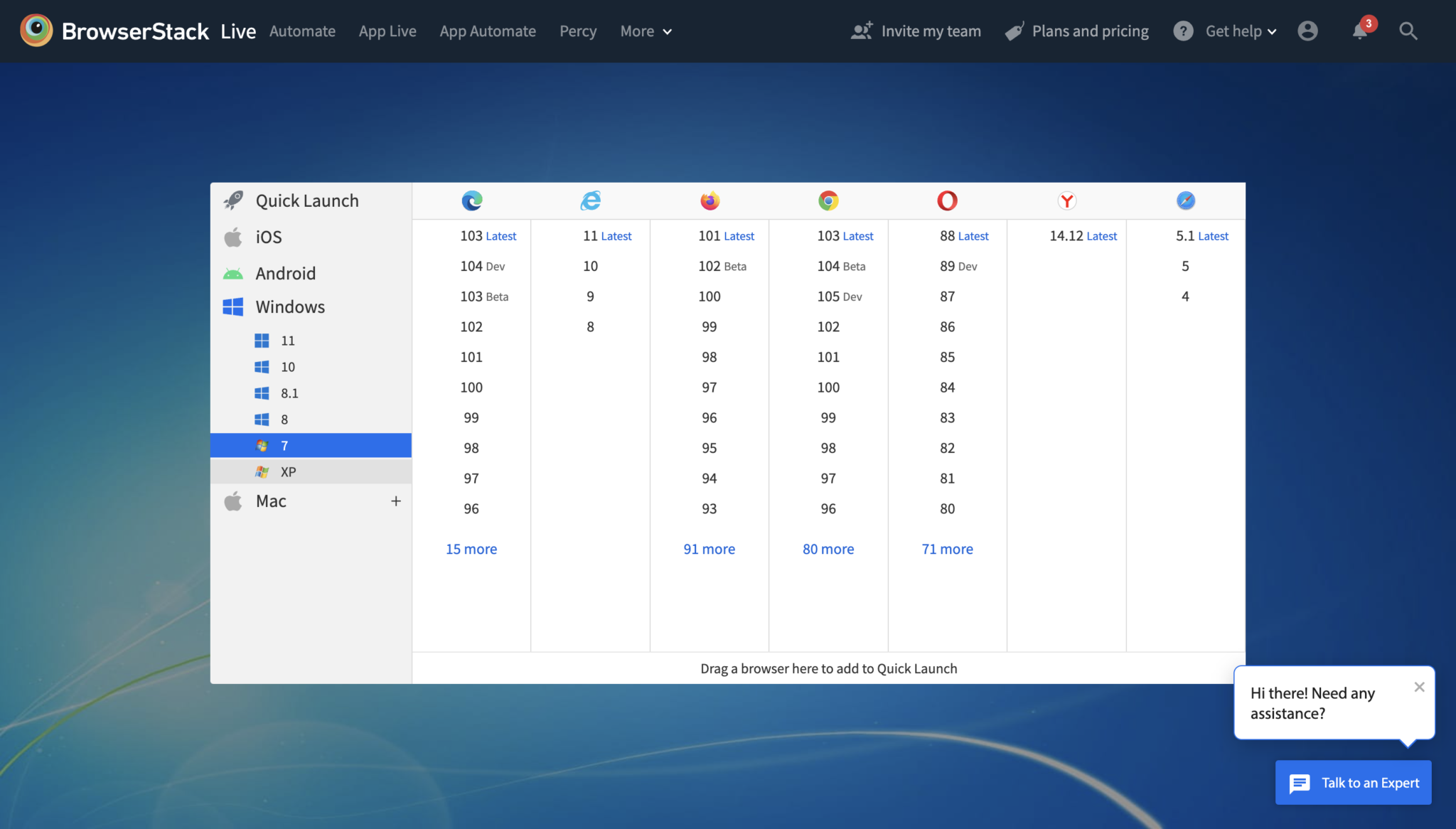Image resolution: width=1456 pixels, height=829 pixels.
Task: Select the Chrome browser icon
Action: point(828,200)
